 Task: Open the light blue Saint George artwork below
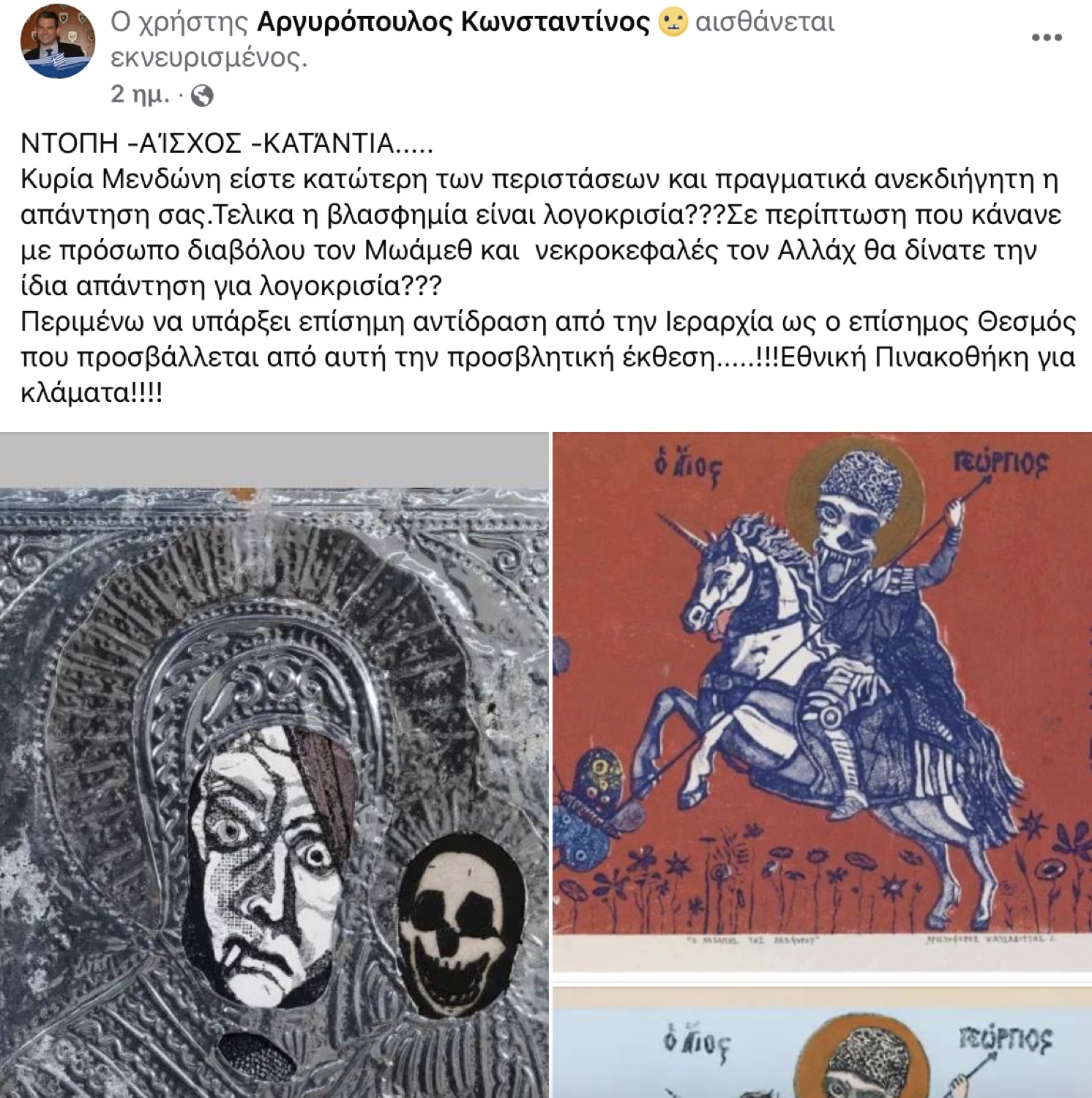coord(822,1042)
